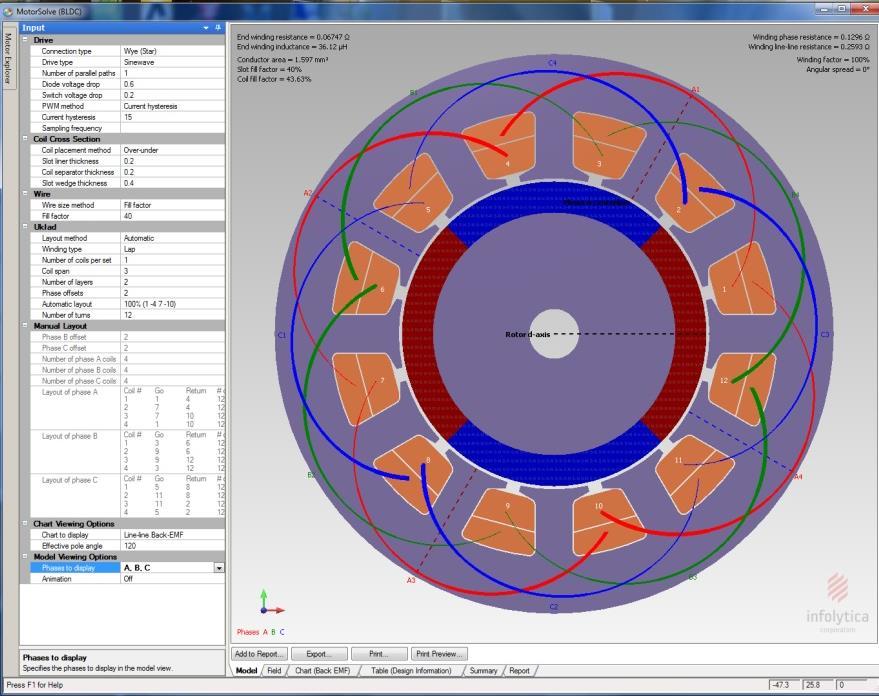Collapse the Wire section
Screen dimensions: 879x696
tap(25, 194)
